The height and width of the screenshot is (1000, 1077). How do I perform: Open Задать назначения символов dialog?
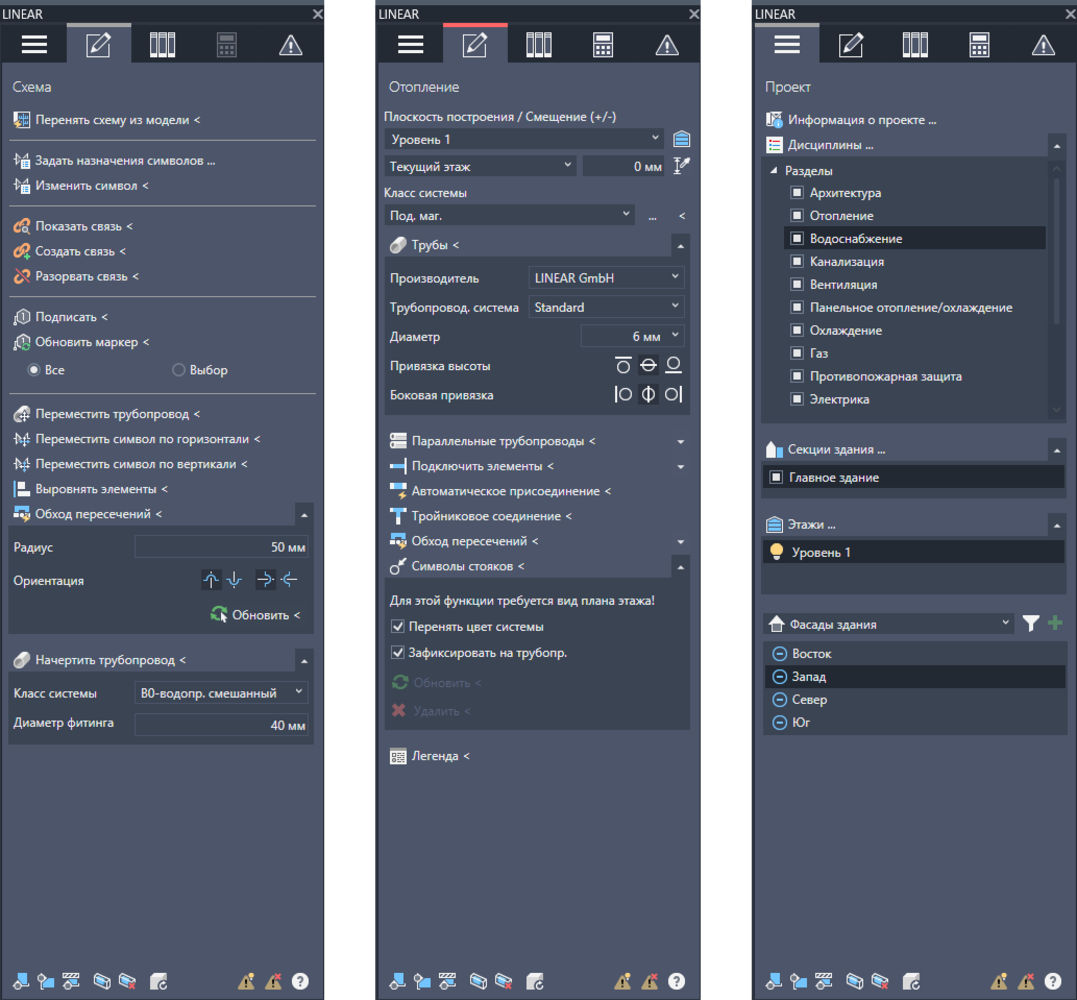[x=114, y=161]
